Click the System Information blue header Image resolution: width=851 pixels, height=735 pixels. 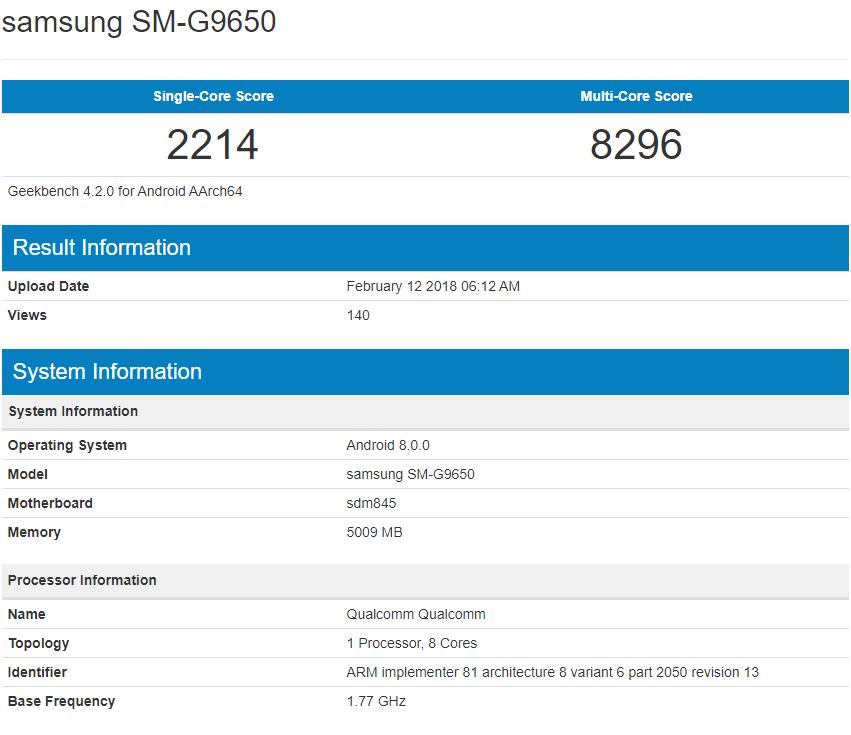point(105,371)
